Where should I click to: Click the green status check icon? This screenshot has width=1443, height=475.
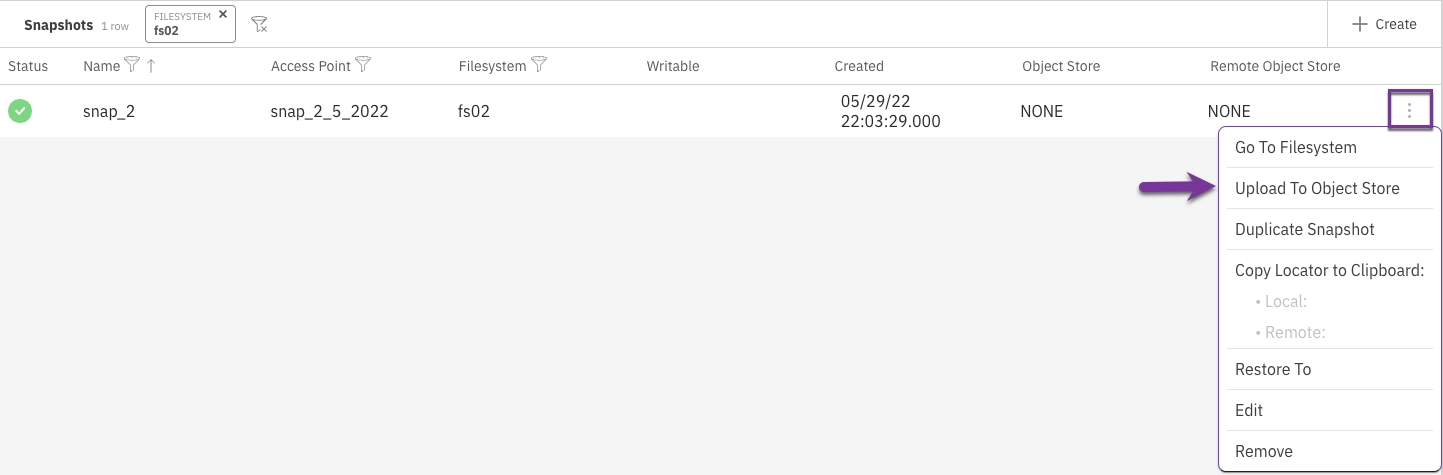point(20,111)
